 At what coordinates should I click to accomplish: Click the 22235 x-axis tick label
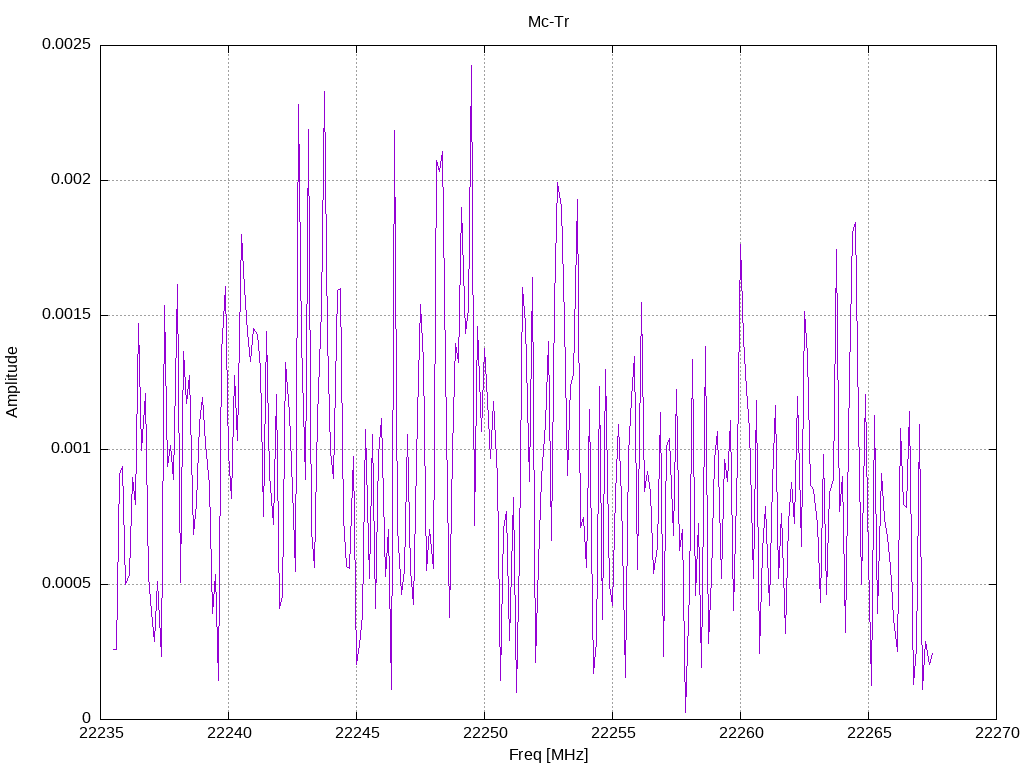pyautogui.click(x=101, y=733)
